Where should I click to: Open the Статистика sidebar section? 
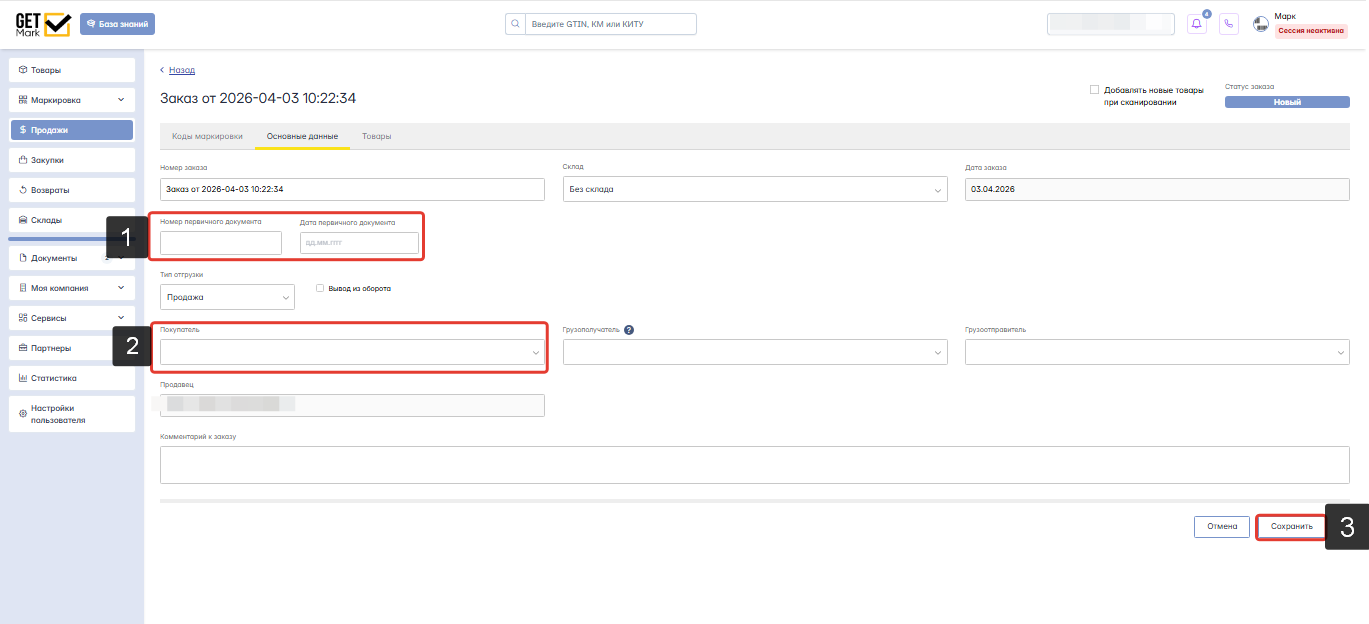coord(72,378)
